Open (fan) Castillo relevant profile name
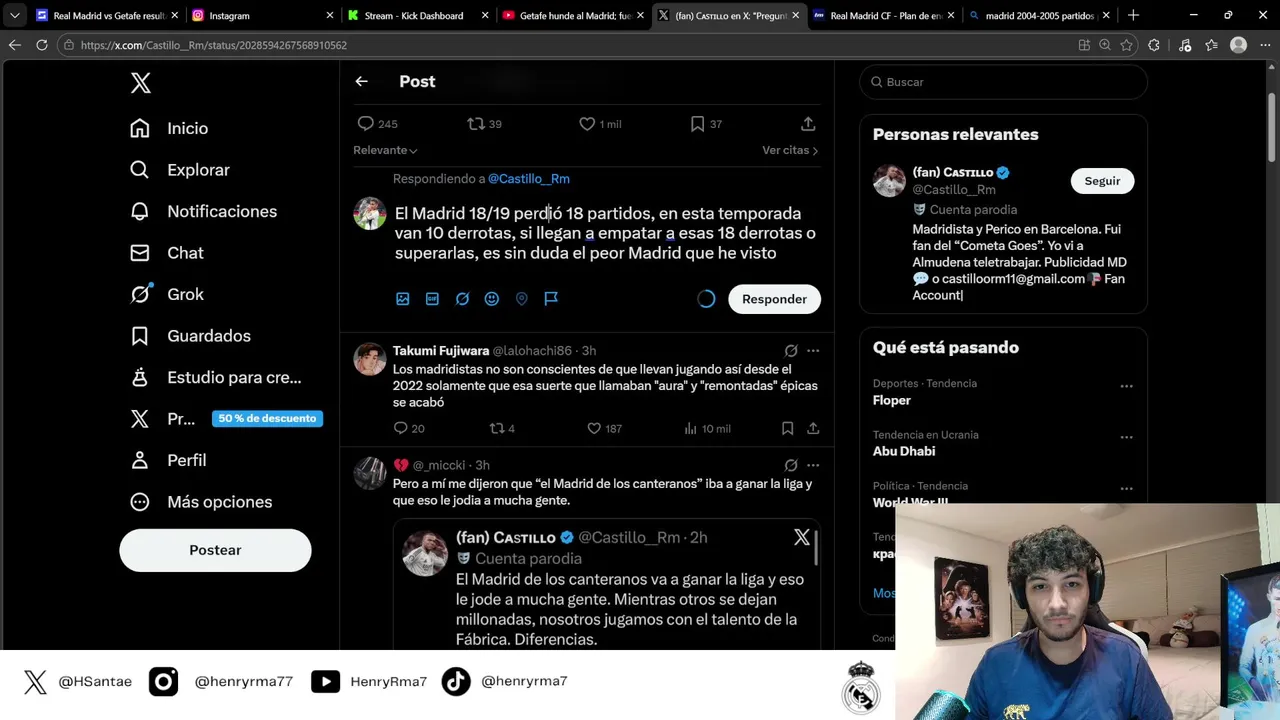This screenshot has height=720, width=1280. coord(953,172)
